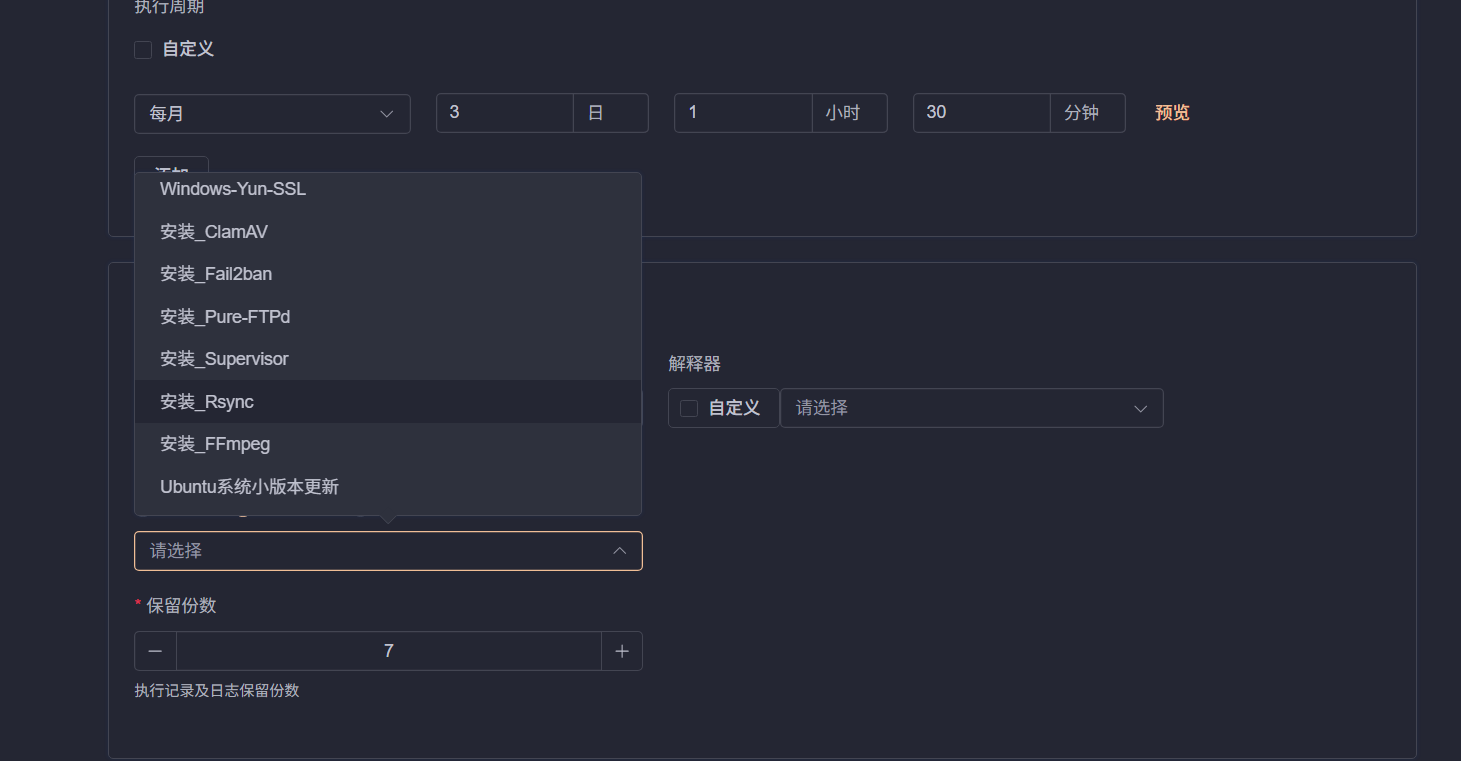Choose Ubuntu系统小版本更新 from the list

(x=249, y=487)
